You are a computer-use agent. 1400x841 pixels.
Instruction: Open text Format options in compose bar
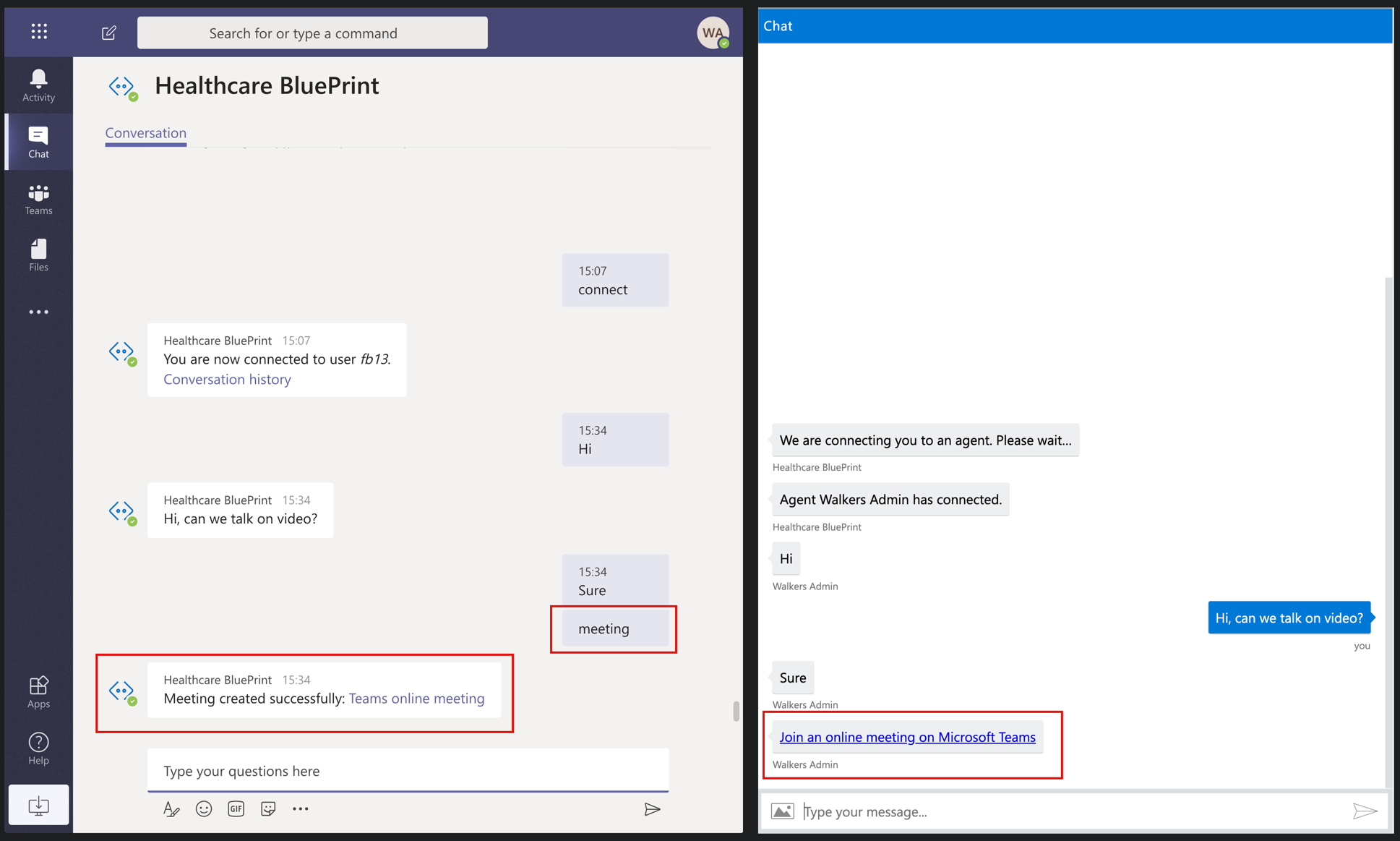[171, 809]
